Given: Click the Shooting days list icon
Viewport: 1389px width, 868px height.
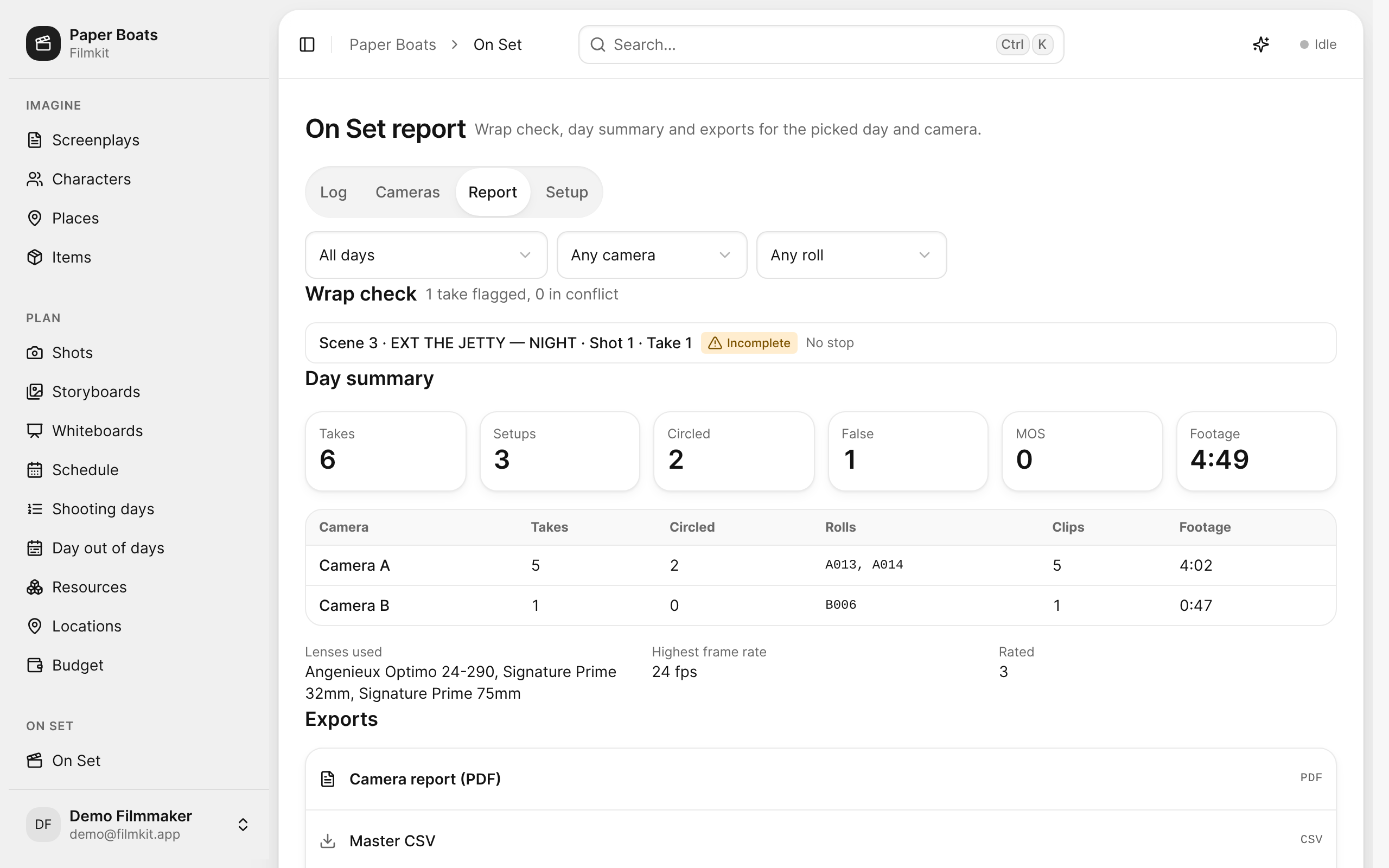Looking at the screenshot, I should click(34, 509).
